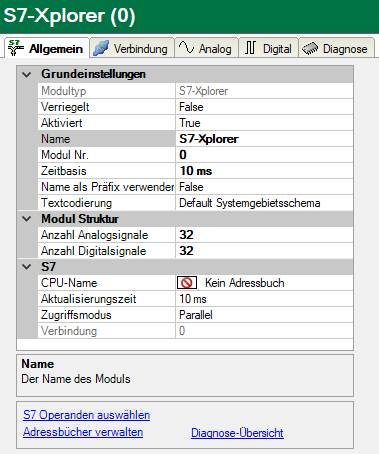Edit the Name field S7-Xplorer
This screenshot has height=454, width=379.
[264, 139]
